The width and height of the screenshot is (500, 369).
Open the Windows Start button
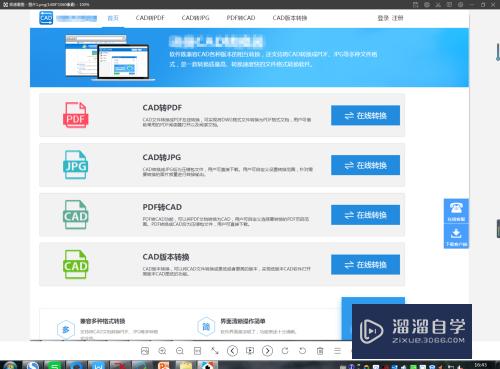pos(10,365)
